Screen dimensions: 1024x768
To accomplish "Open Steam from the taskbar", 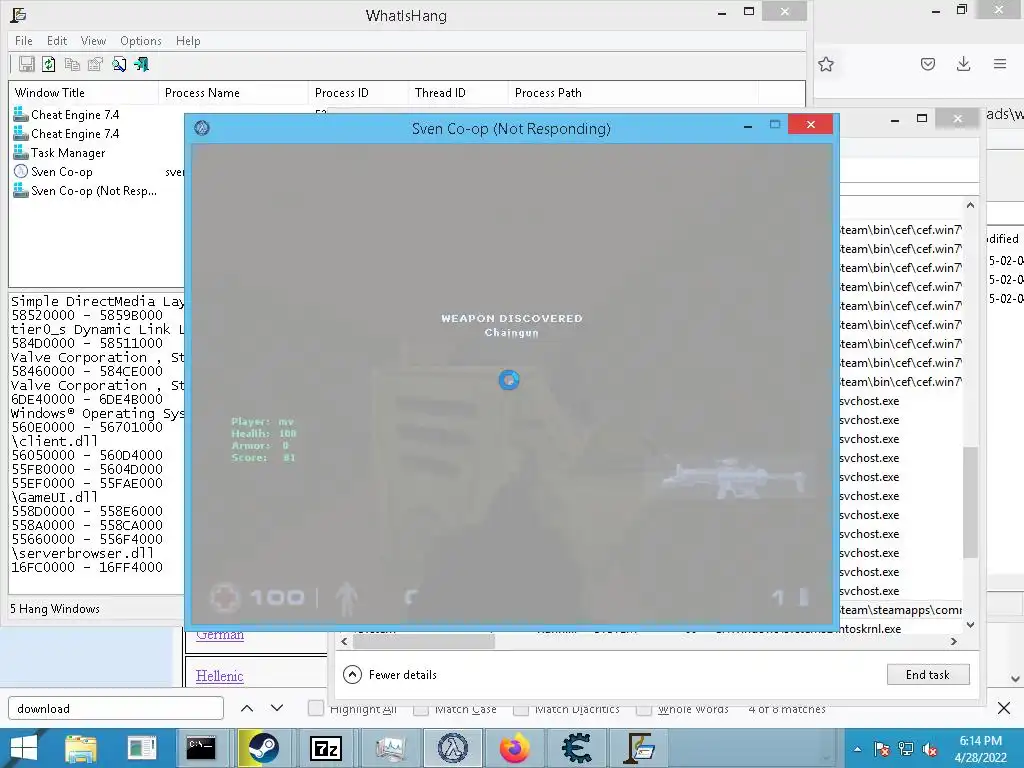I will pyautogui.click(x=263, y=748).
